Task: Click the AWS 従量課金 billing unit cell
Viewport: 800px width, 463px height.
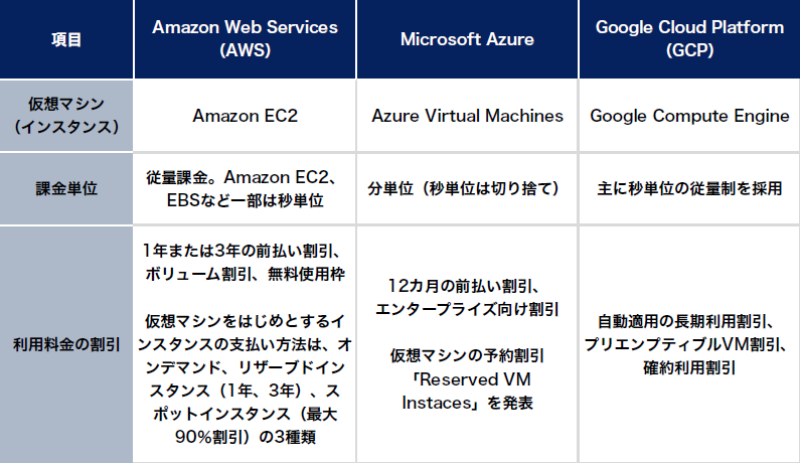Action: (x=245, y=188)
